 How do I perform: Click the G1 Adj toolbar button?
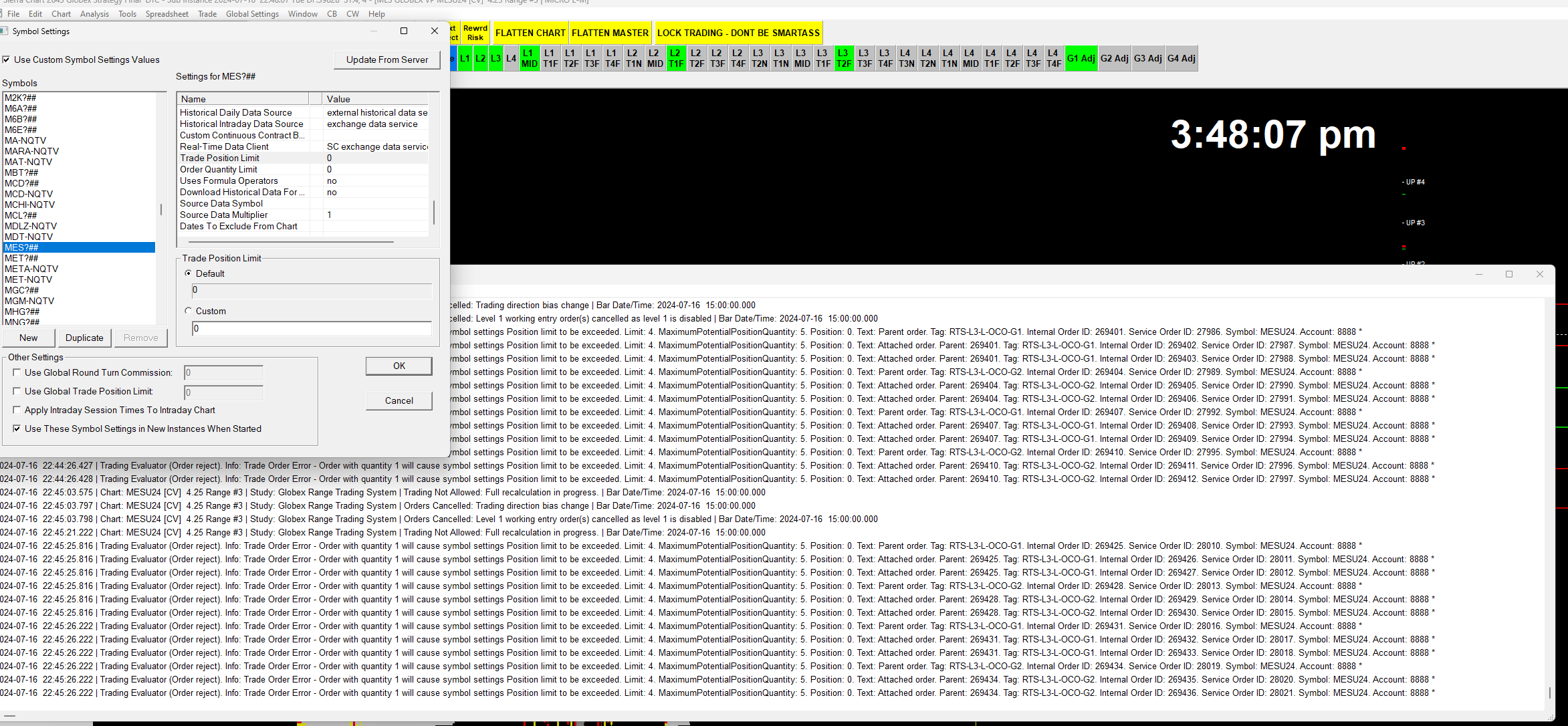[x=1081, y=58]
